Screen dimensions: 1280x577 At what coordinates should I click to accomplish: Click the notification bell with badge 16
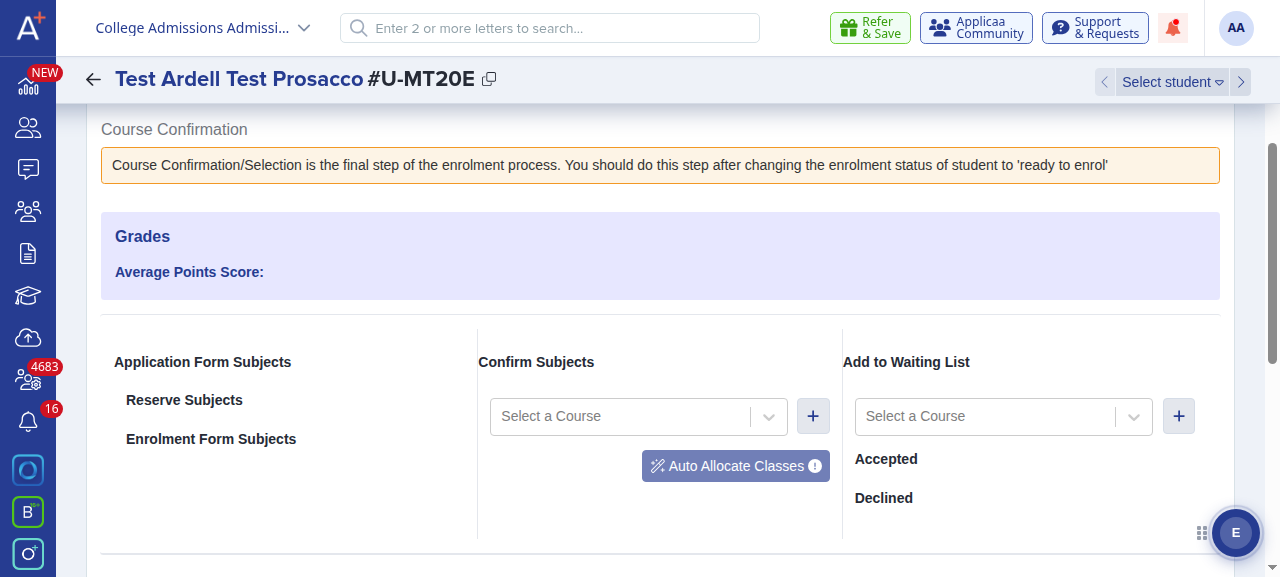(x=28, y=422)
